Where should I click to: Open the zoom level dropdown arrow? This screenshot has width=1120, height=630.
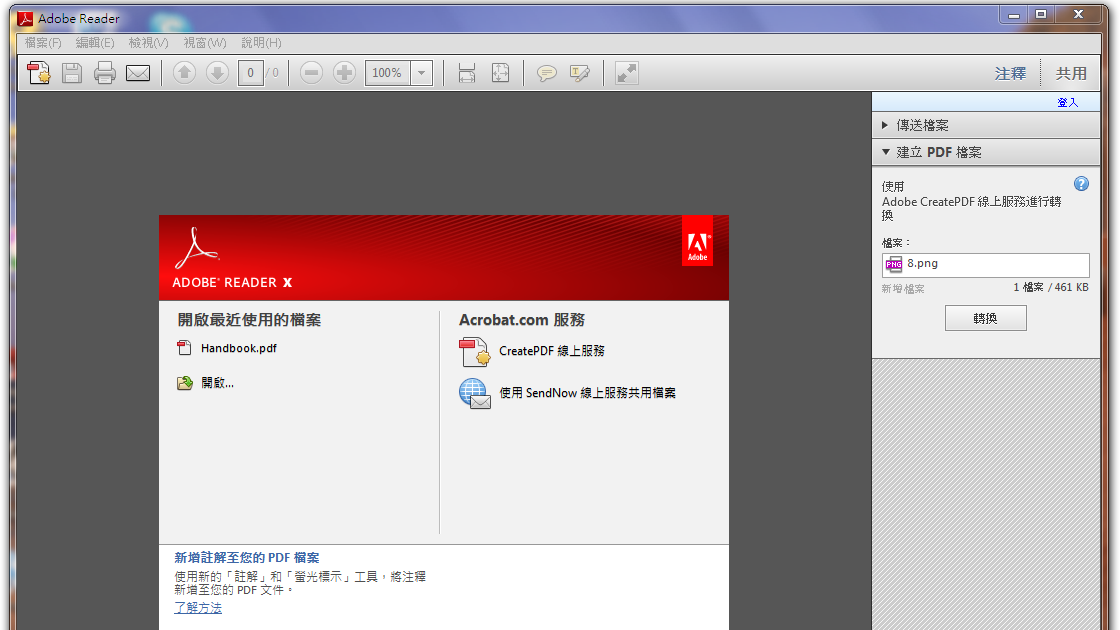[421, 73]
